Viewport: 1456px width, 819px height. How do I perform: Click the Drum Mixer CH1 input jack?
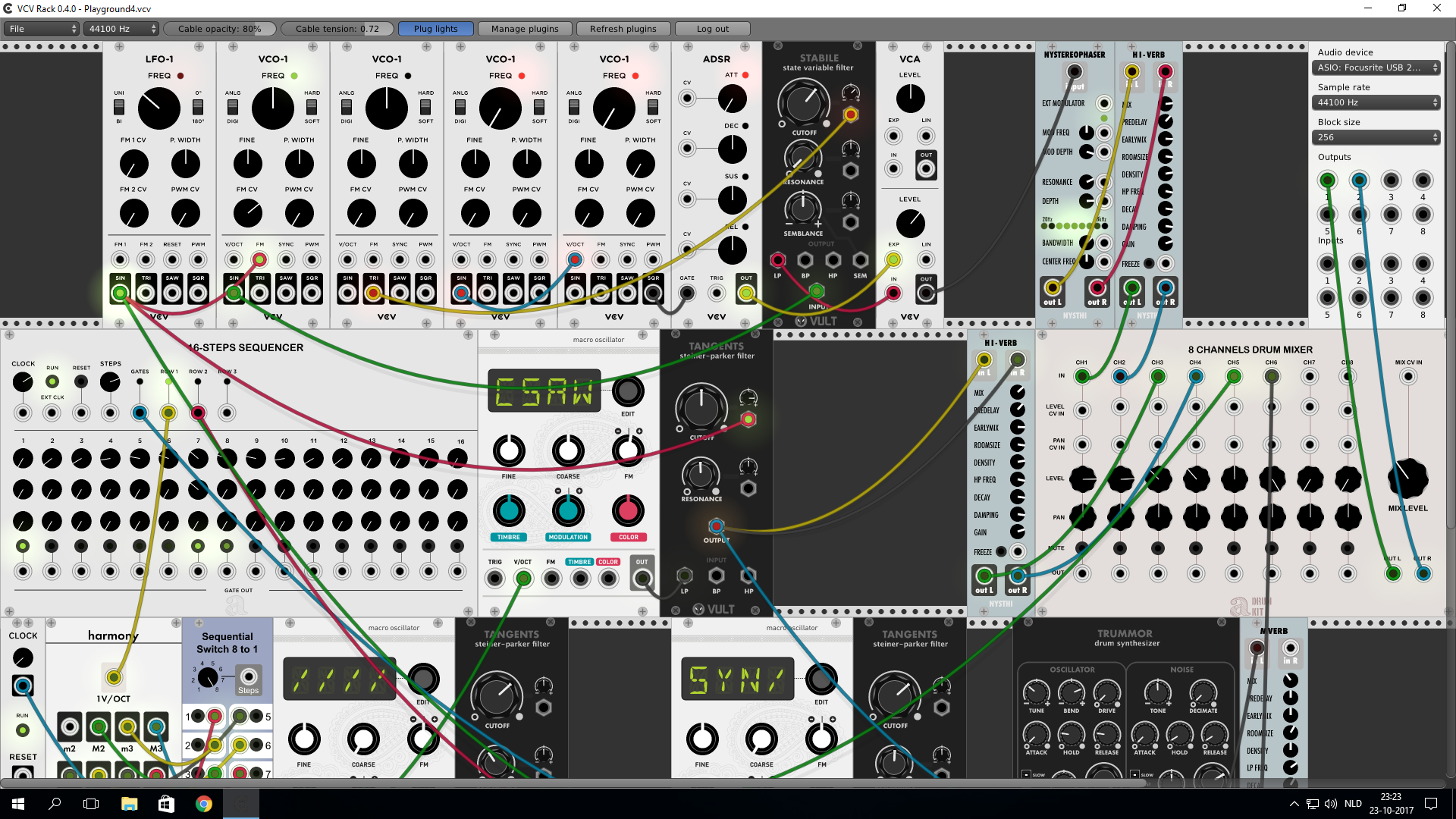1082,376
